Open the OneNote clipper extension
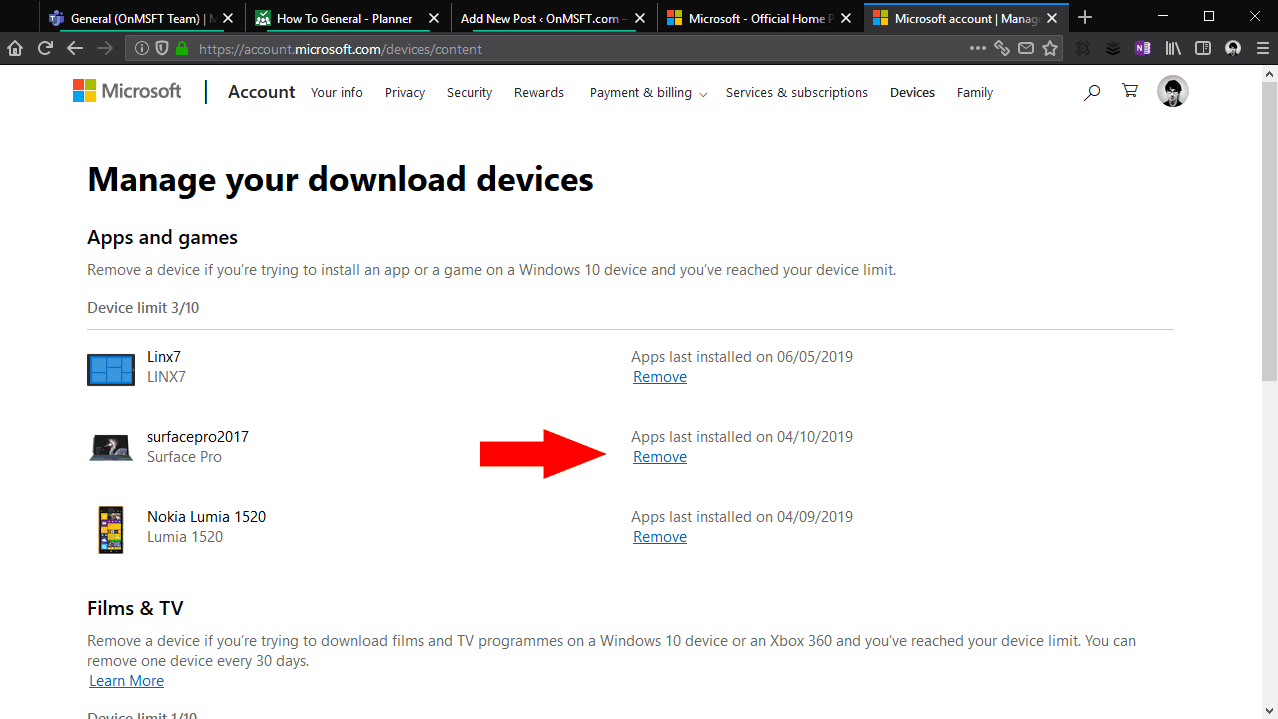This screenshot has width=1278, height=719. [1143, 48]
